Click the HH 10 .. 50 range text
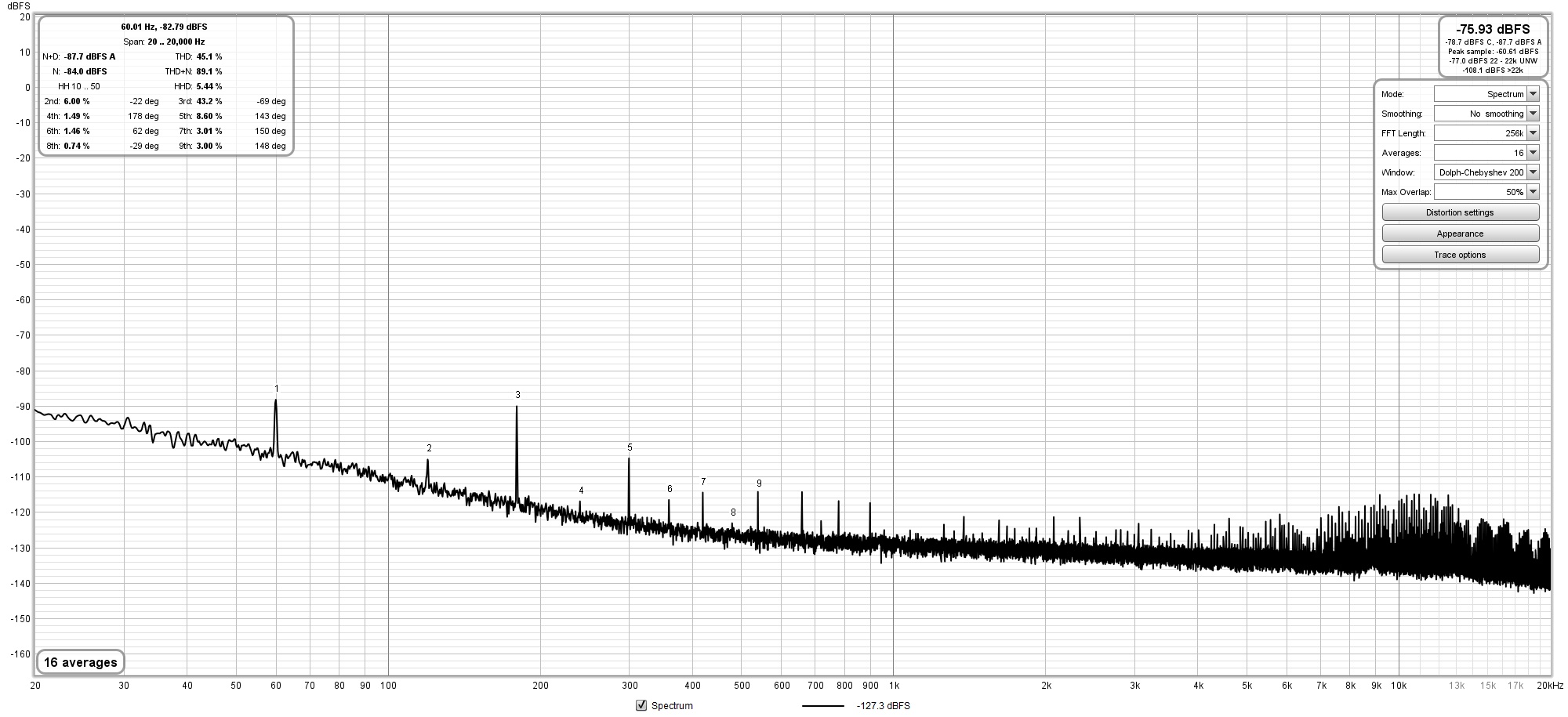 coord(79,86)
